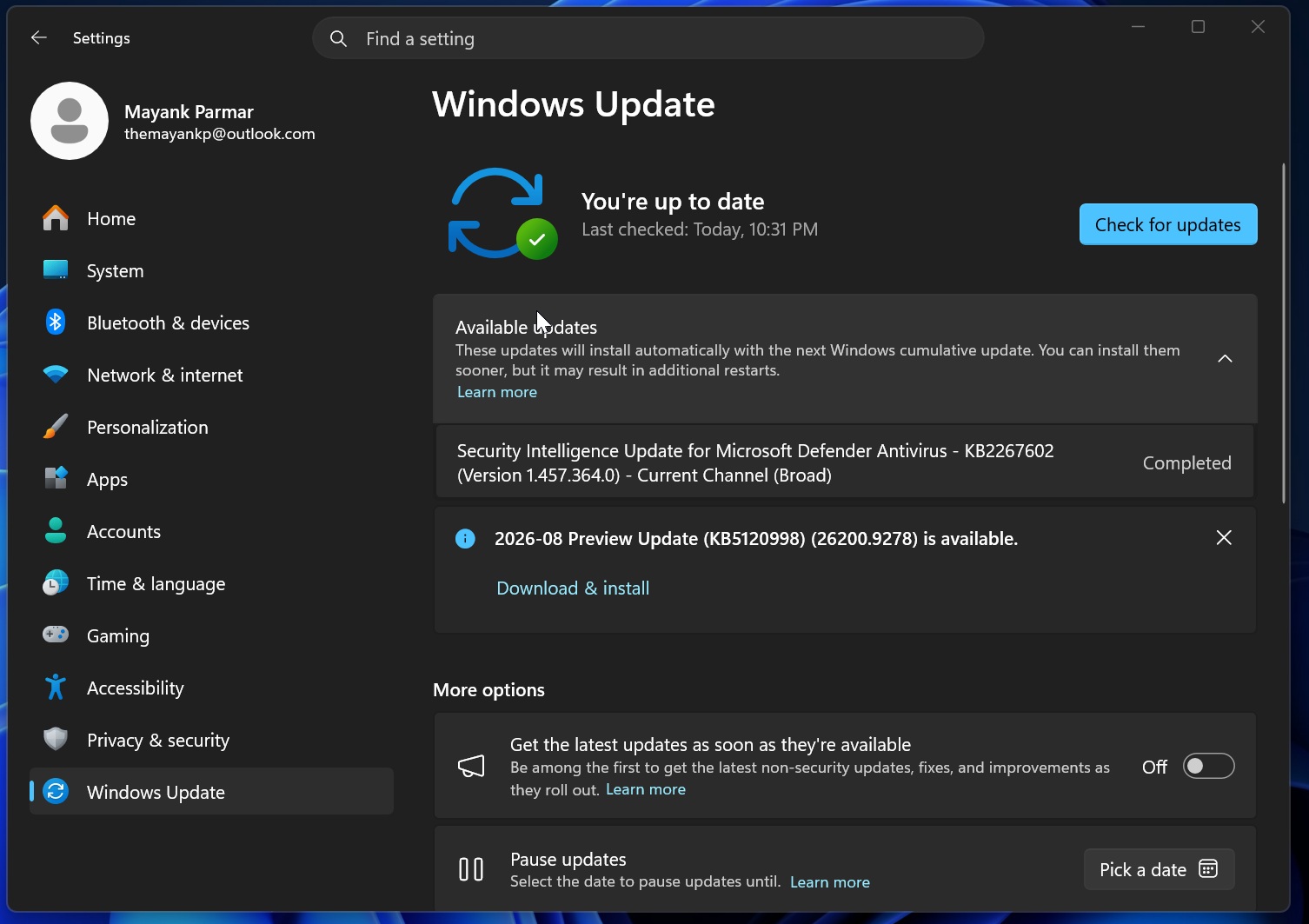
Task: Go to System settings
Action: click(x=211, y=270)
